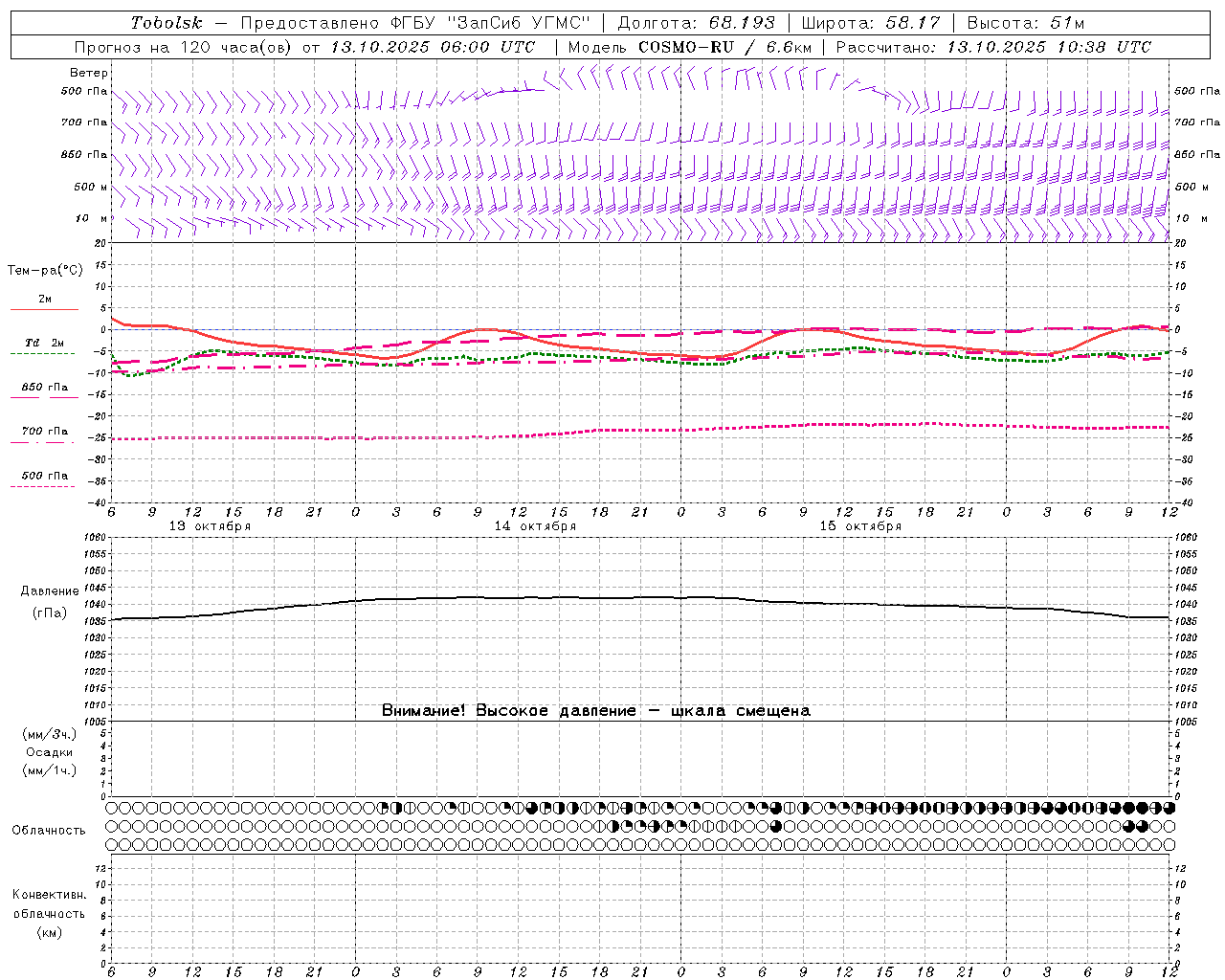Click the provider text ФГБУ "ЗапСиб УГМС"
Screen dimensions: 1225x980
coord(491,23)
